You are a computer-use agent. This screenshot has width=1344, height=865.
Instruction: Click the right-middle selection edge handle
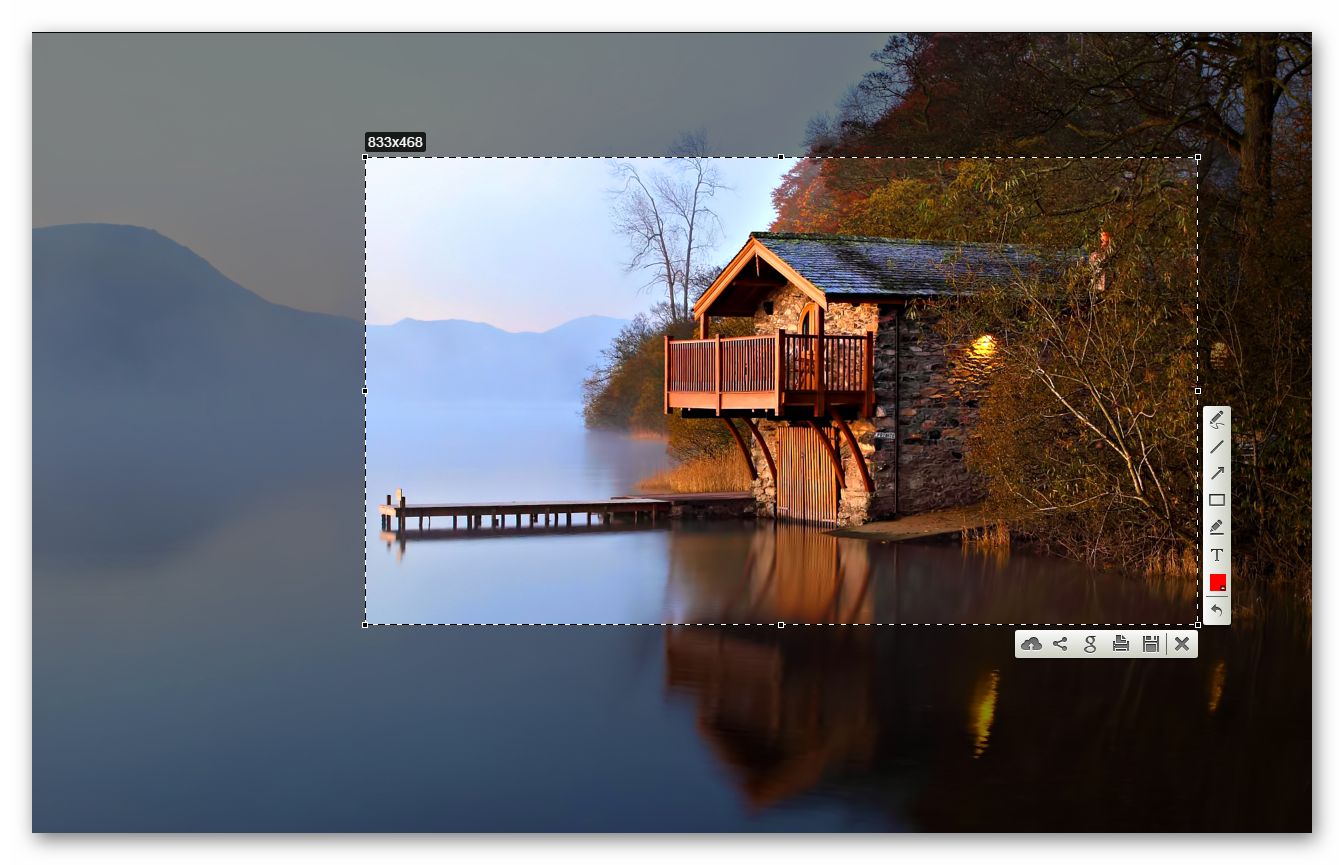click(1198, 391)
